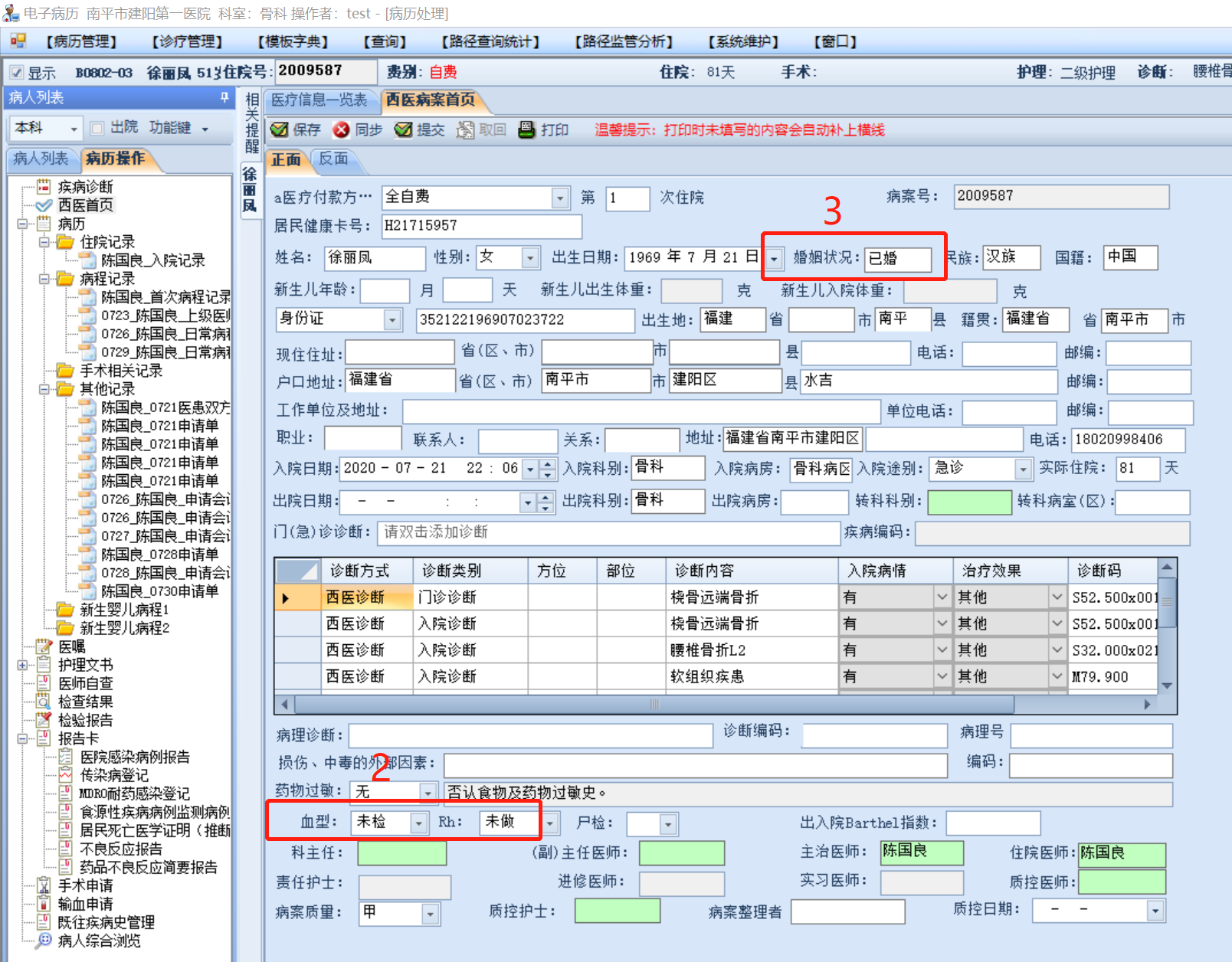The height and width of the screenshot is (962, 1232).
Task: Click the 入院日期 time spinner arrows
Action: [547, 469]
